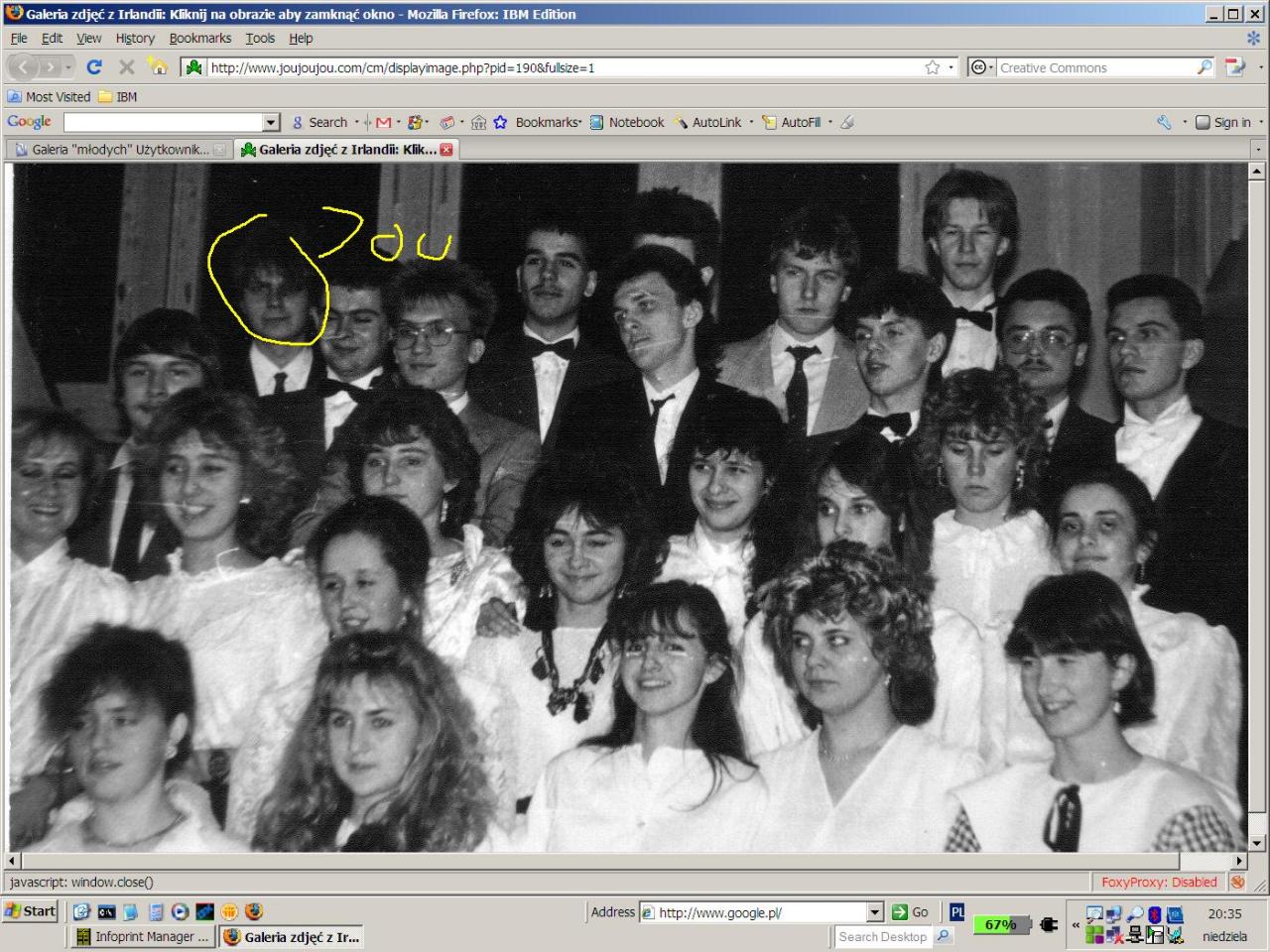Image resolution: width=1270 pixels, height=952 pixels.
Task: Click the Search Desktop magnifier button
Action: (943, 935)
